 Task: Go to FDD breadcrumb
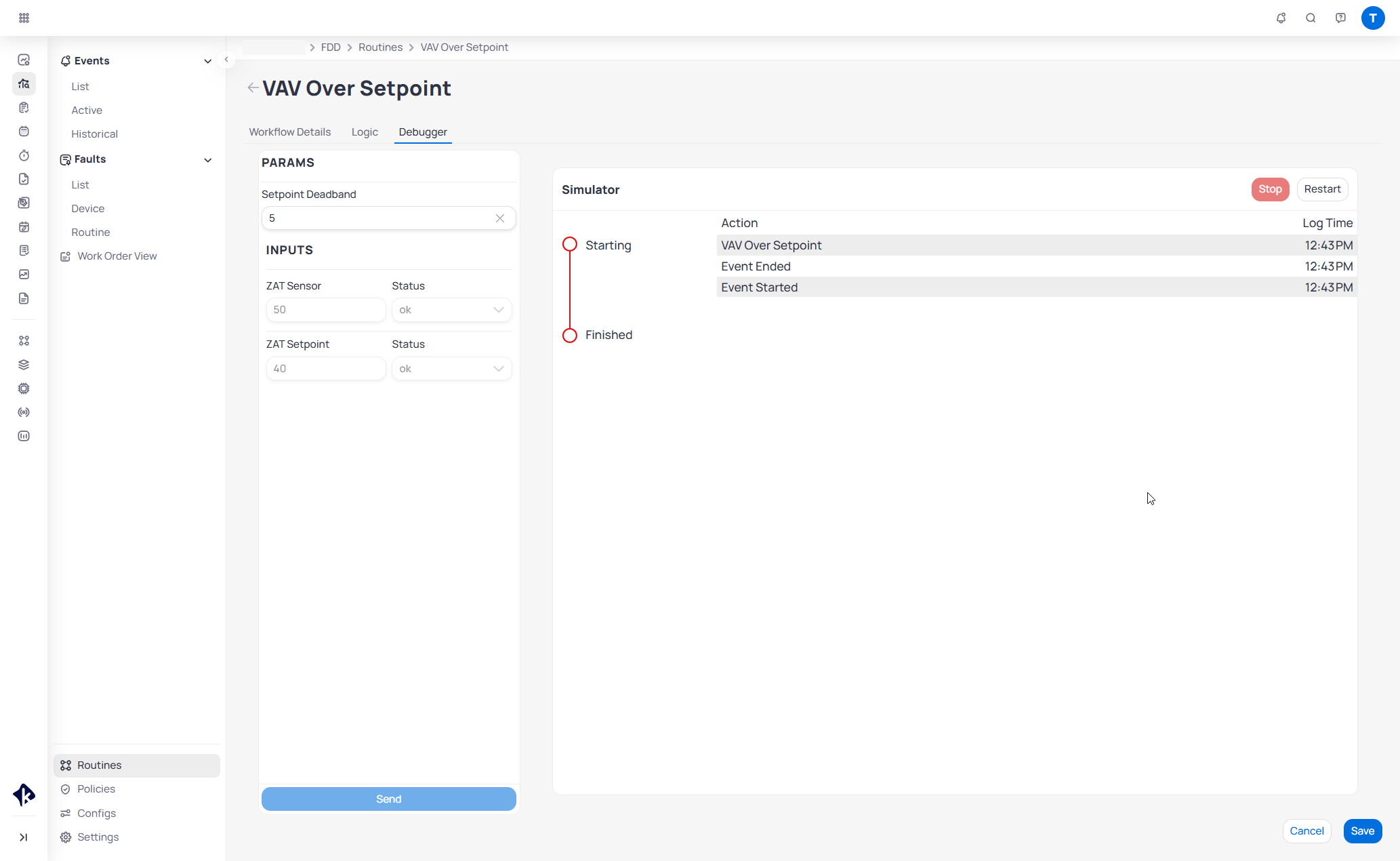coord(331,47)
